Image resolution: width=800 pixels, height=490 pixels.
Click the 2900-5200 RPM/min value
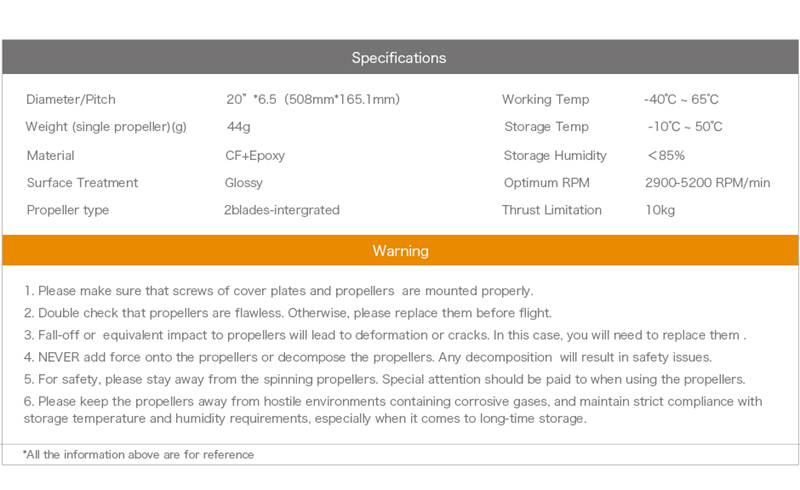coord(708,183)
